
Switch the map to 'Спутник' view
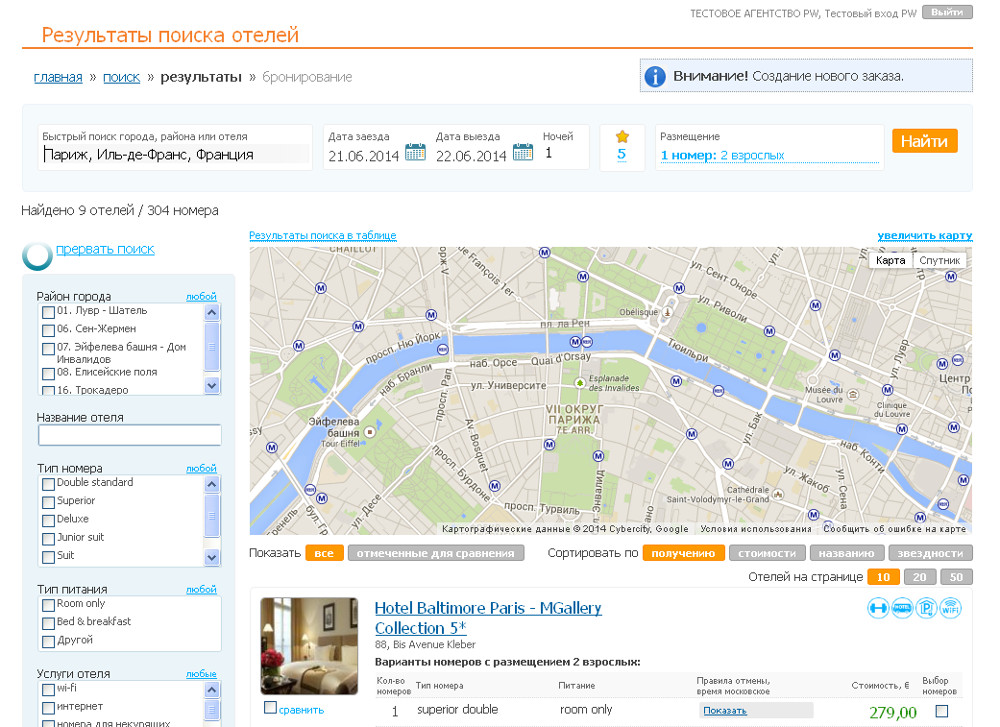click(939, 260)
